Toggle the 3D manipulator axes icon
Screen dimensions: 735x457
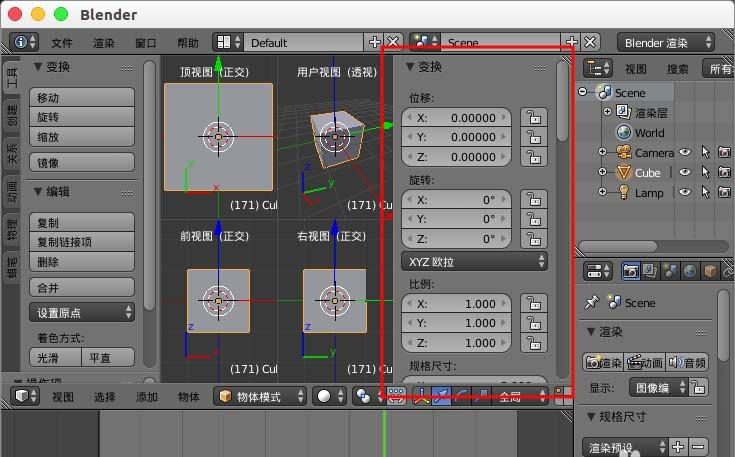[422, 397]
